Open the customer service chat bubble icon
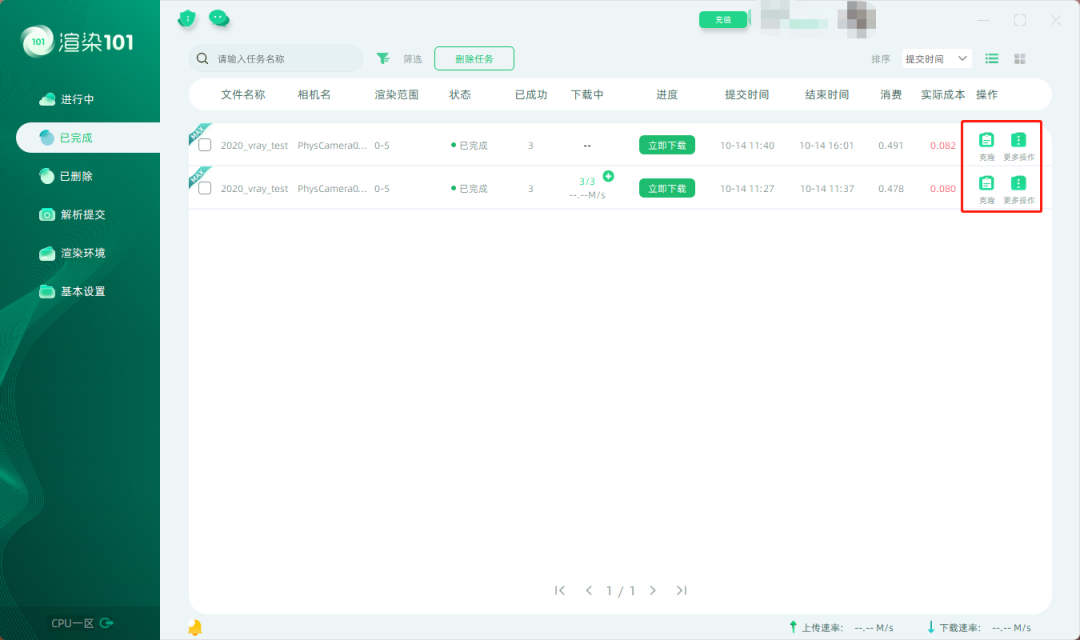This screenshot has height=640, width=1080. (218, 18)
